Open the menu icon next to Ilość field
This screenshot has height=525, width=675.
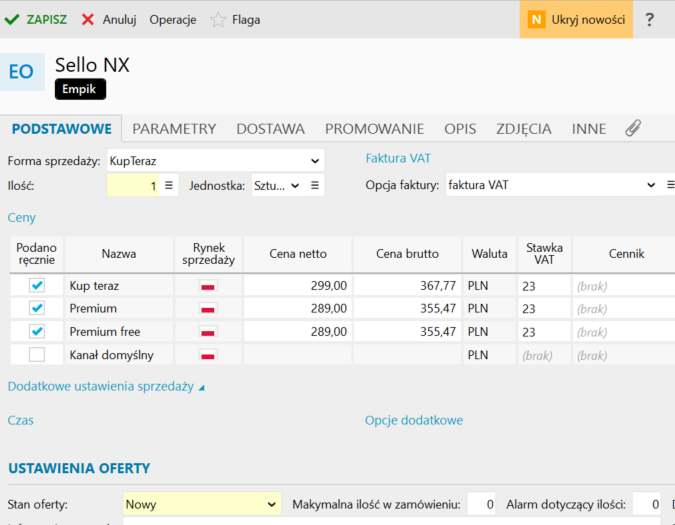(169, 185)
